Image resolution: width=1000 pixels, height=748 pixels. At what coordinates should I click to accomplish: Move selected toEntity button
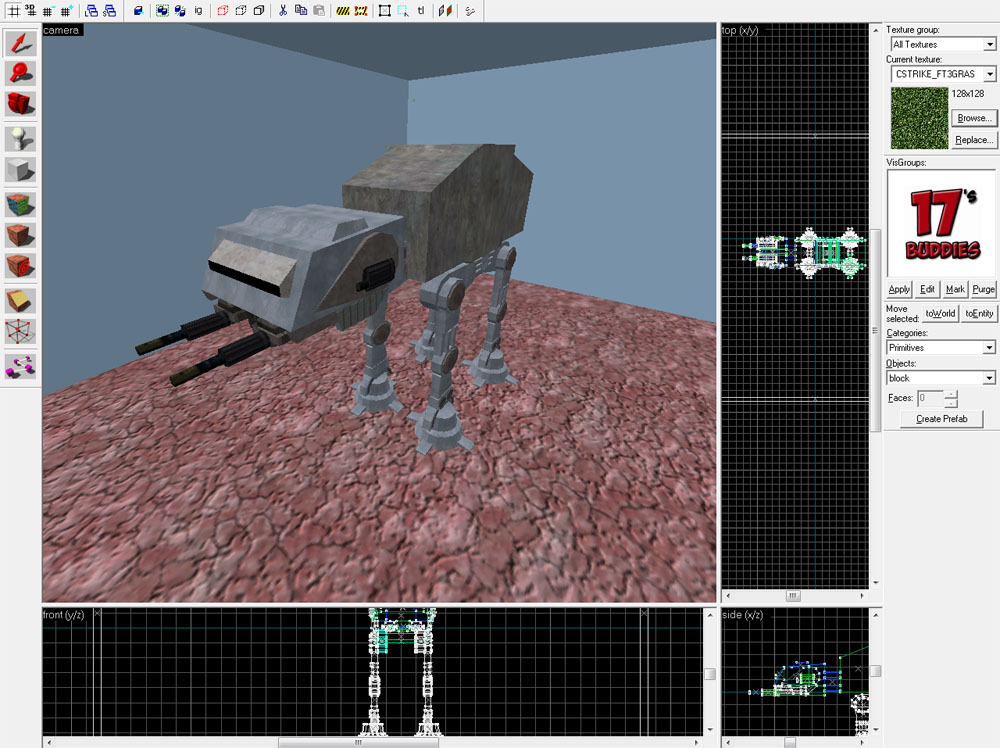(x=979, y=313)
